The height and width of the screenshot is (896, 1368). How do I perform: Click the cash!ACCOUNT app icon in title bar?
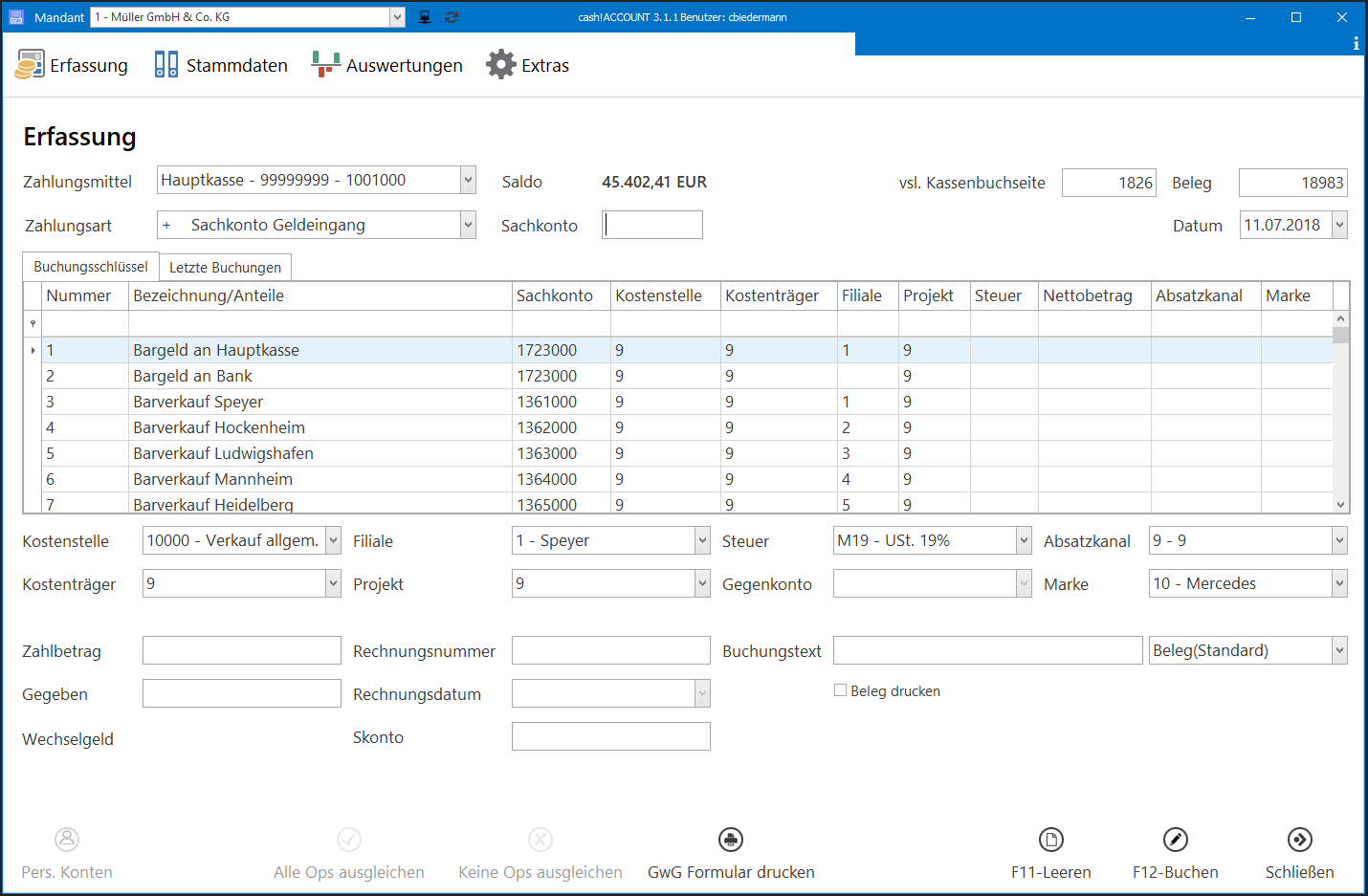point(16,17)
